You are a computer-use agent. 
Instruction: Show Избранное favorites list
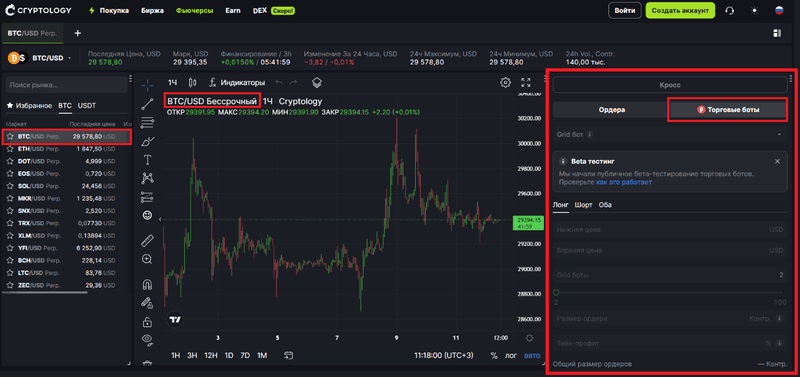pos(29,106)
